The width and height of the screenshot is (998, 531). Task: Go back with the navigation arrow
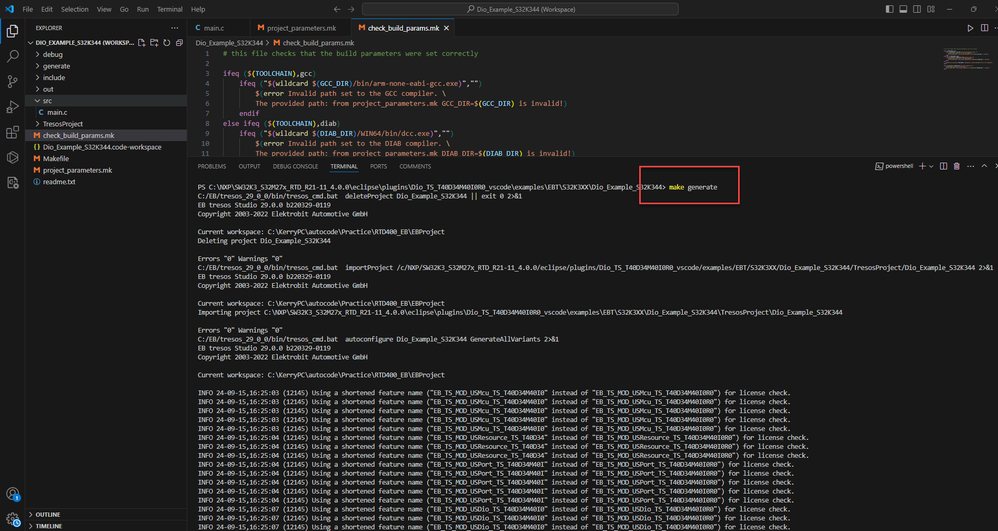coord(337,10)
